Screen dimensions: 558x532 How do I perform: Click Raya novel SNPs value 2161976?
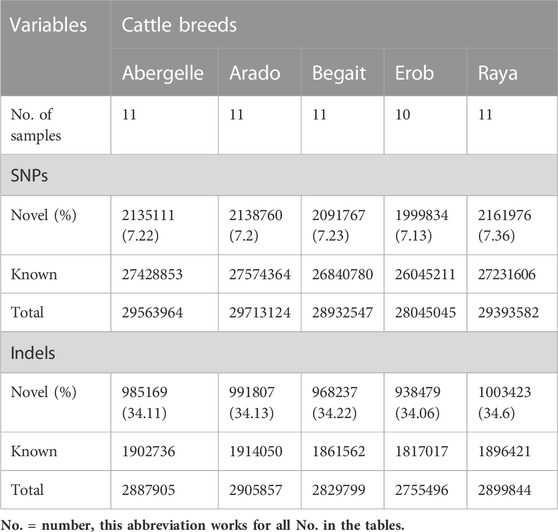coord(504,215)
